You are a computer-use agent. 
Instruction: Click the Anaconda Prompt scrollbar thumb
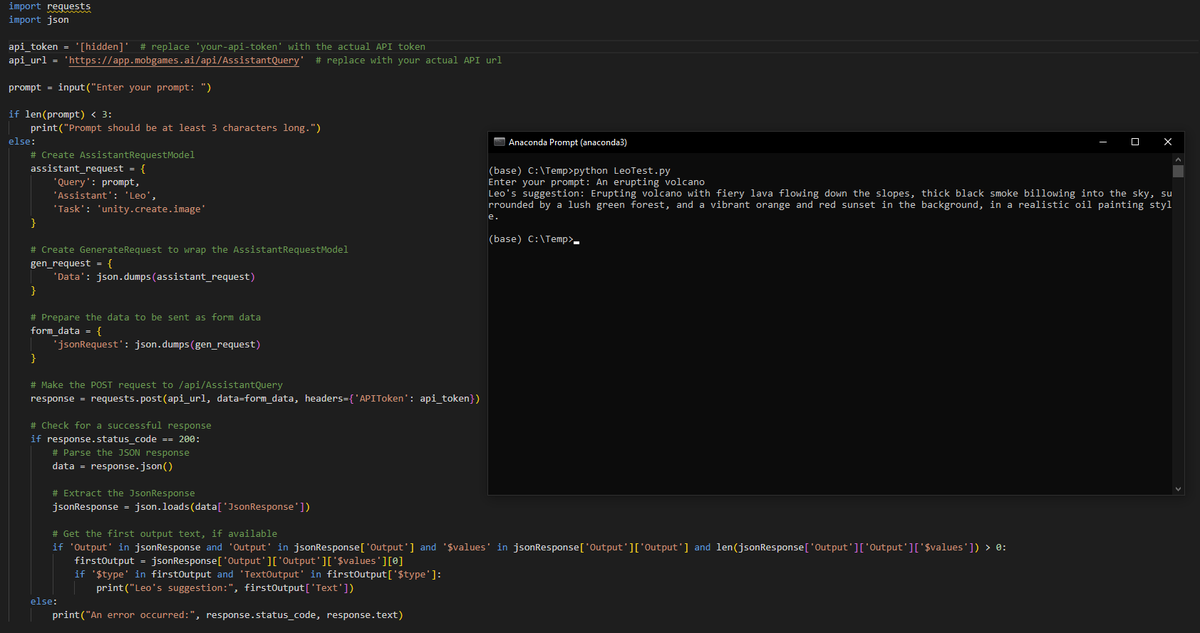tap(1178, 171)
